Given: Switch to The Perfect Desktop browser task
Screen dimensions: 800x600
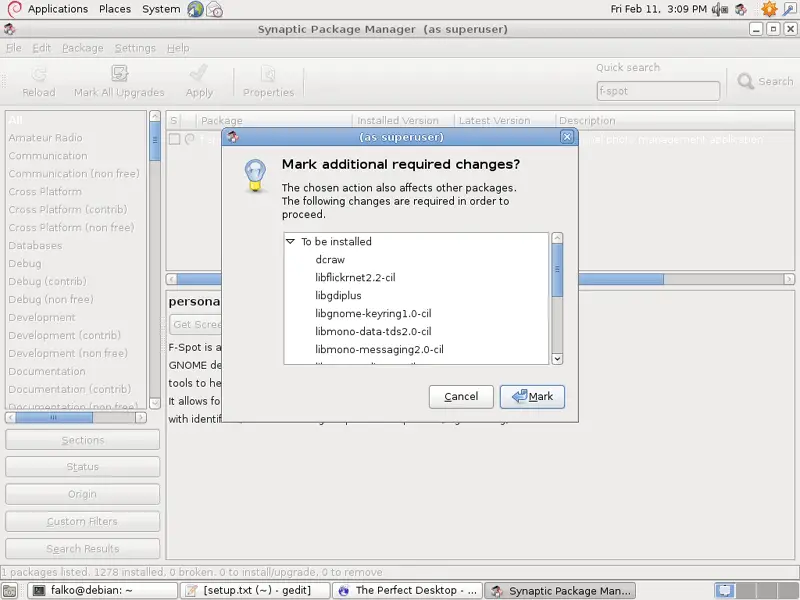Looking at the screenshot, I should point(407,591).
